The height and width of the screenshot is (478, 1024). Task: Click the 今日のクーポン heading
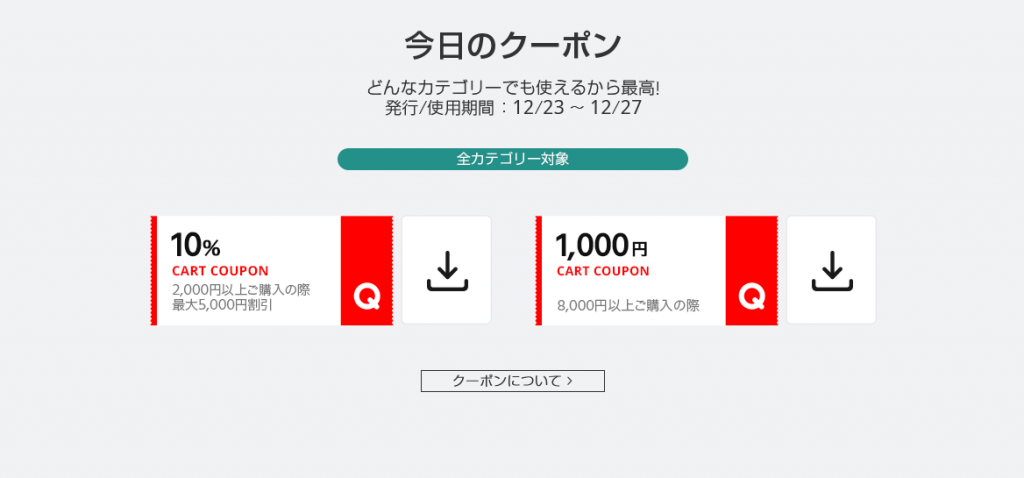tap(512, 46)
